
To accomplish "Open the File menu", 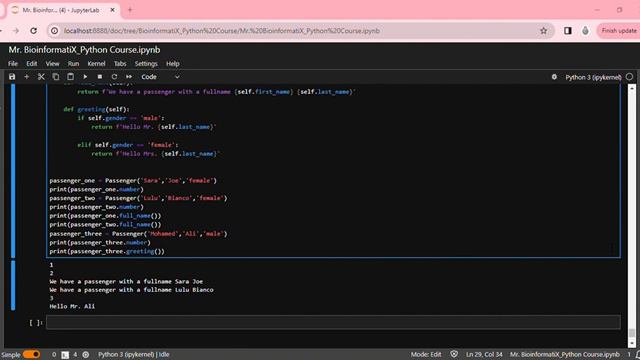I will tap(13, 64).
